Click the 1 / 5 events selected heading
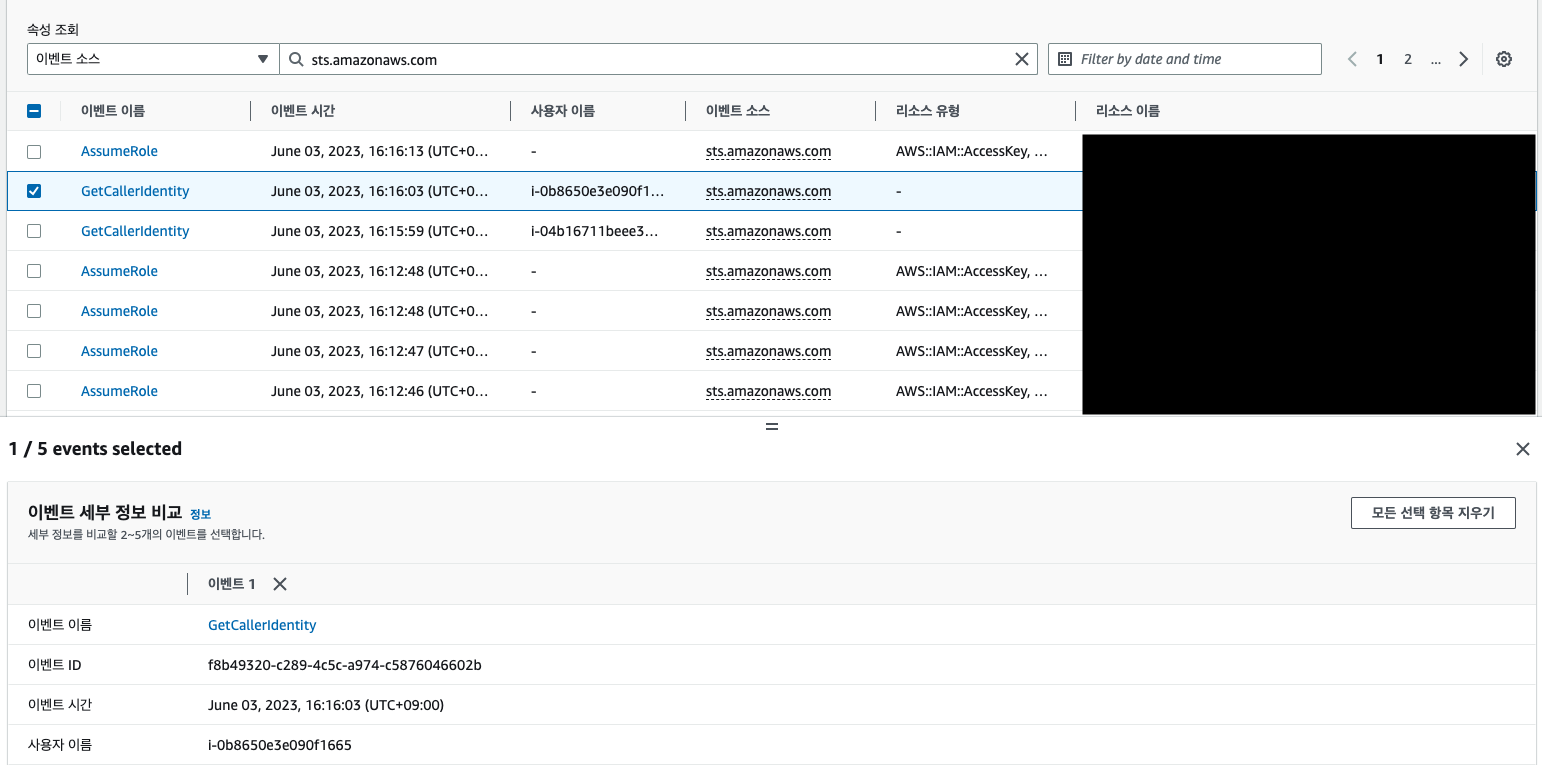1542x765 pixels. tap(95, 449)
